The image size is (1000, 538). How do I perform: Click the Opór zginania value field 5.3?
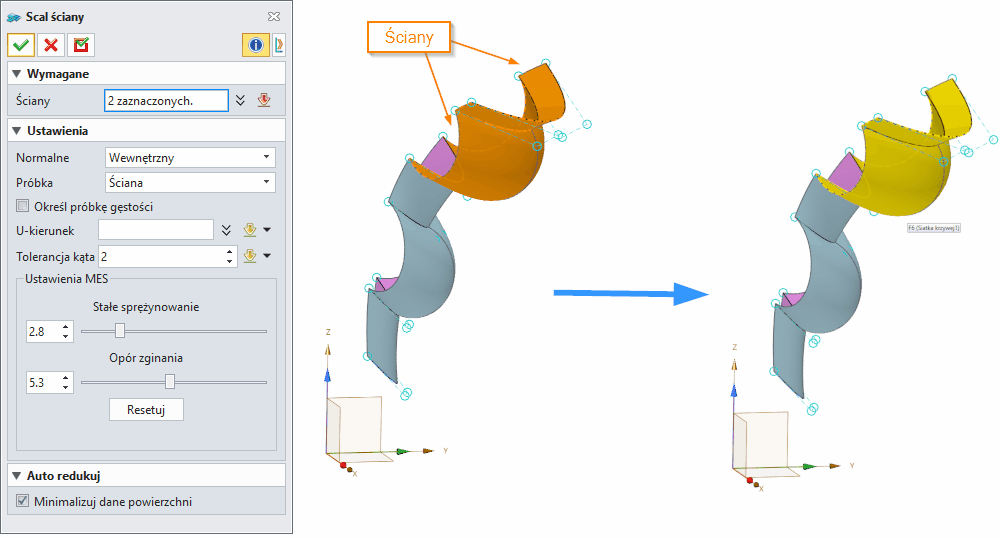click(43, 382)
